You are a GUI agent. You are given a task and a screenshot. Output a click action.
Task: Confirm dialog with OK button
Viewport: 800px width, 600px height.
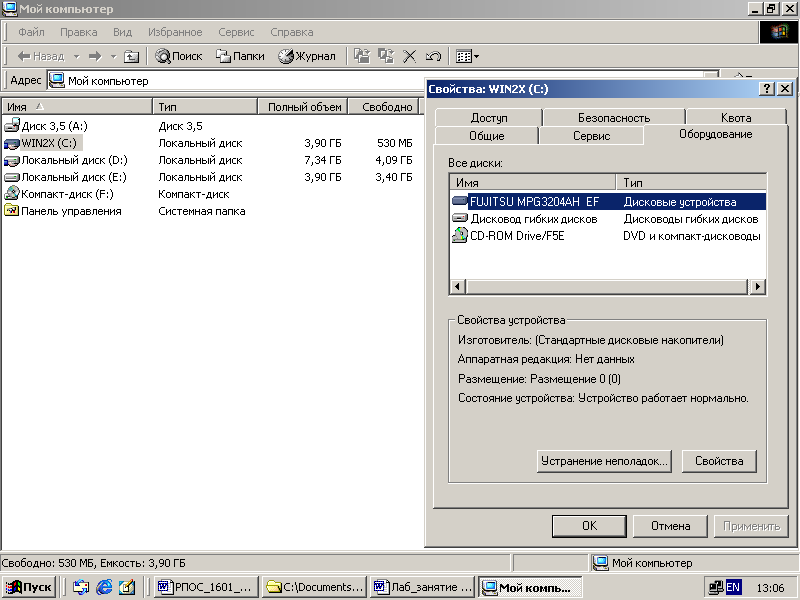pyautogui.click(x=589, y=526)
